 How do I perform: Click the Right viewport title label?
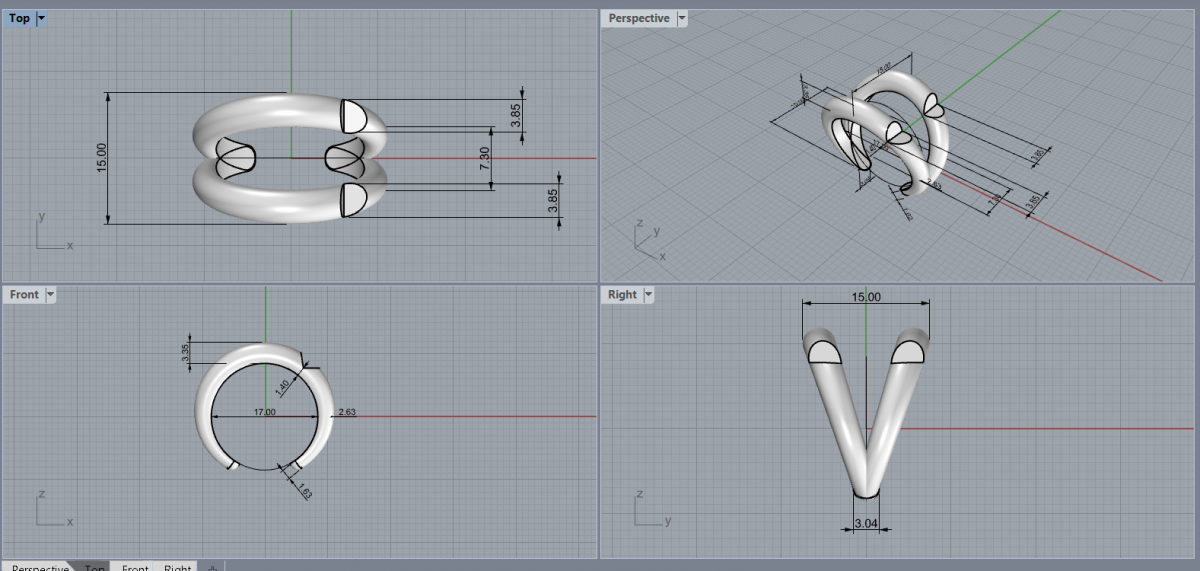(x=621, y=295)
